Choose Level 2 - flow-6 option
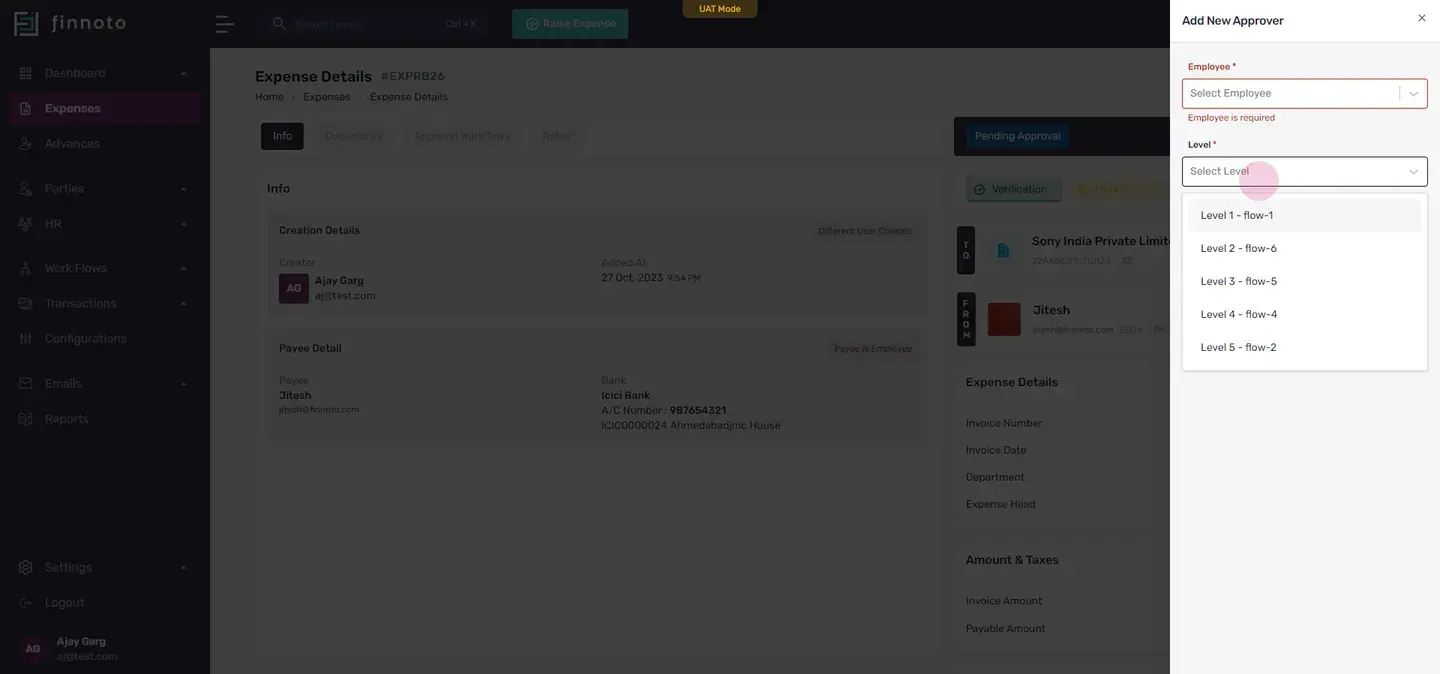 pyautogui.click(x=1305, y=248)
